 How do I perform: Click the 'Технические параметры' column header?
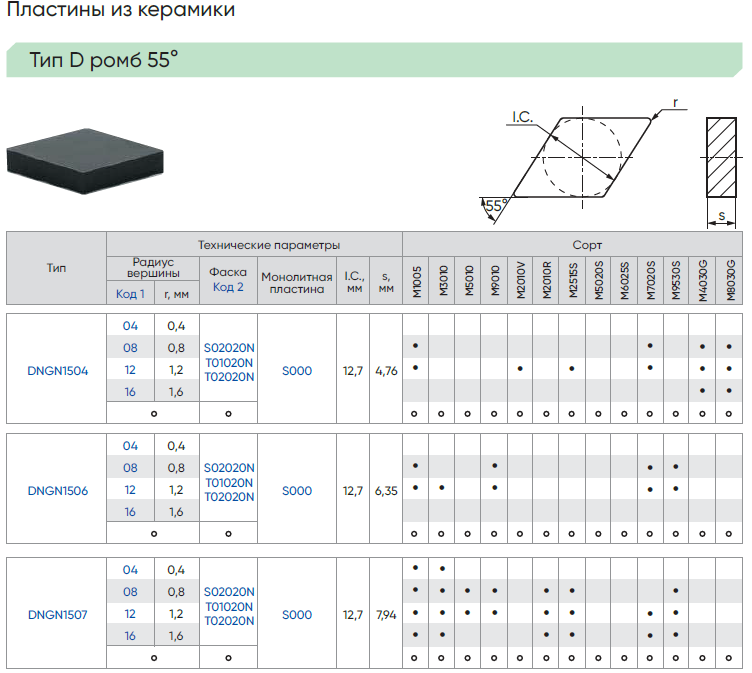269,245
